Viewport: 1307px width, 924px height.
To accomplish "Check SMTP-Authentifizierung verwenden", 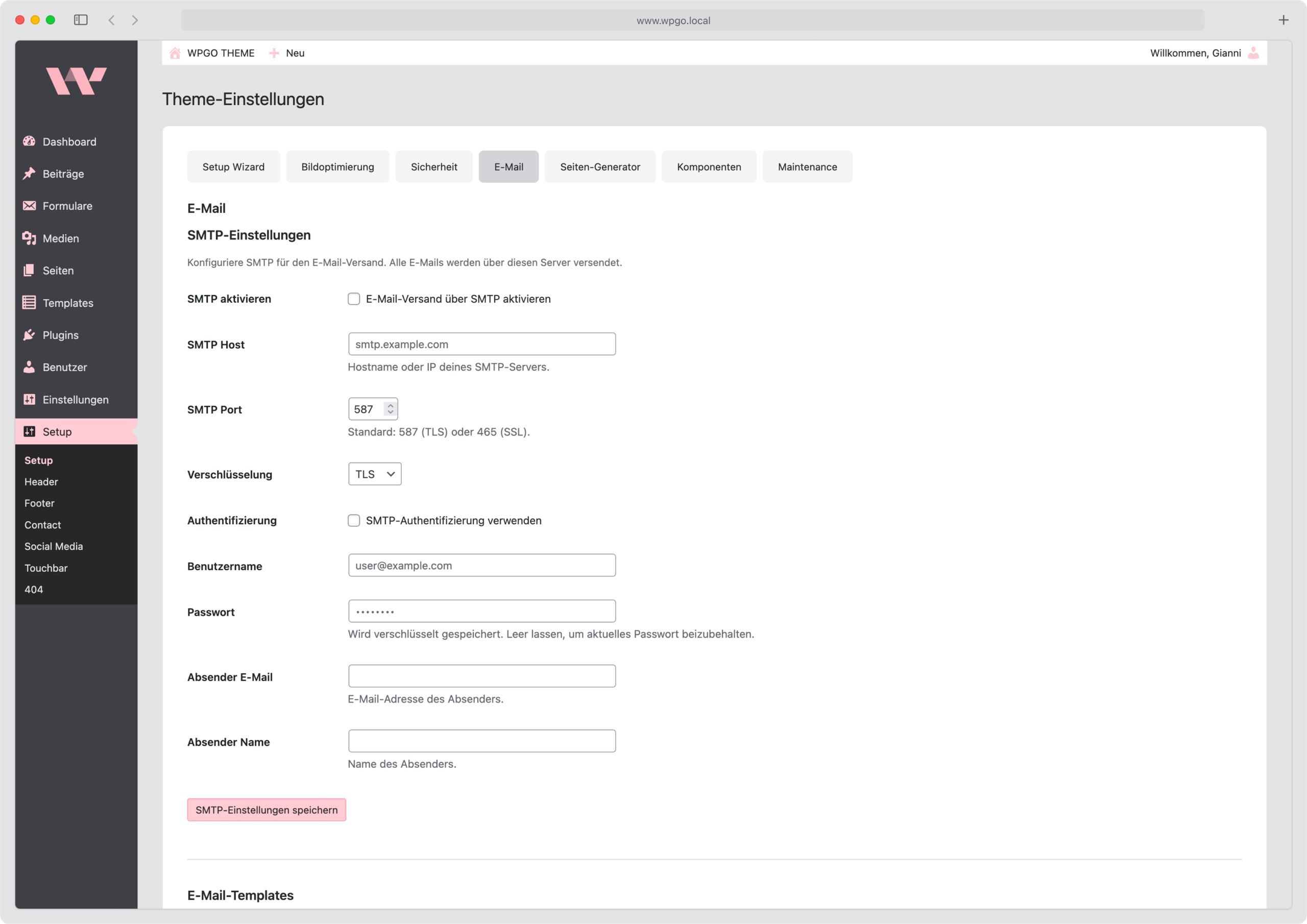I will (353, 520).
